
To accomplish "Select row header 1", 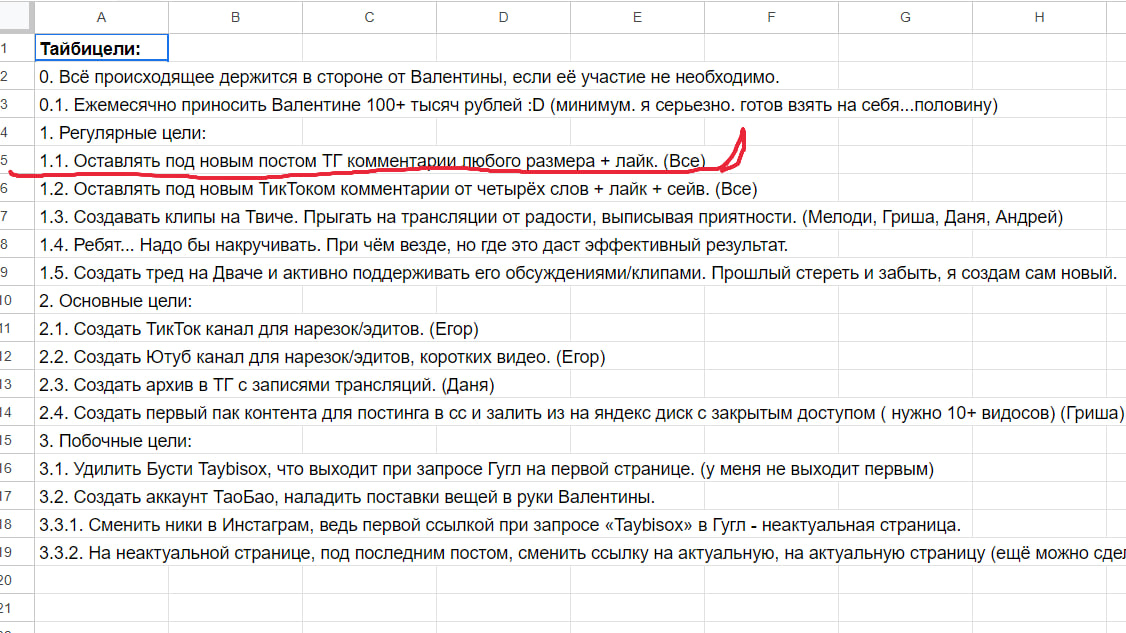I will coord(16,48).
